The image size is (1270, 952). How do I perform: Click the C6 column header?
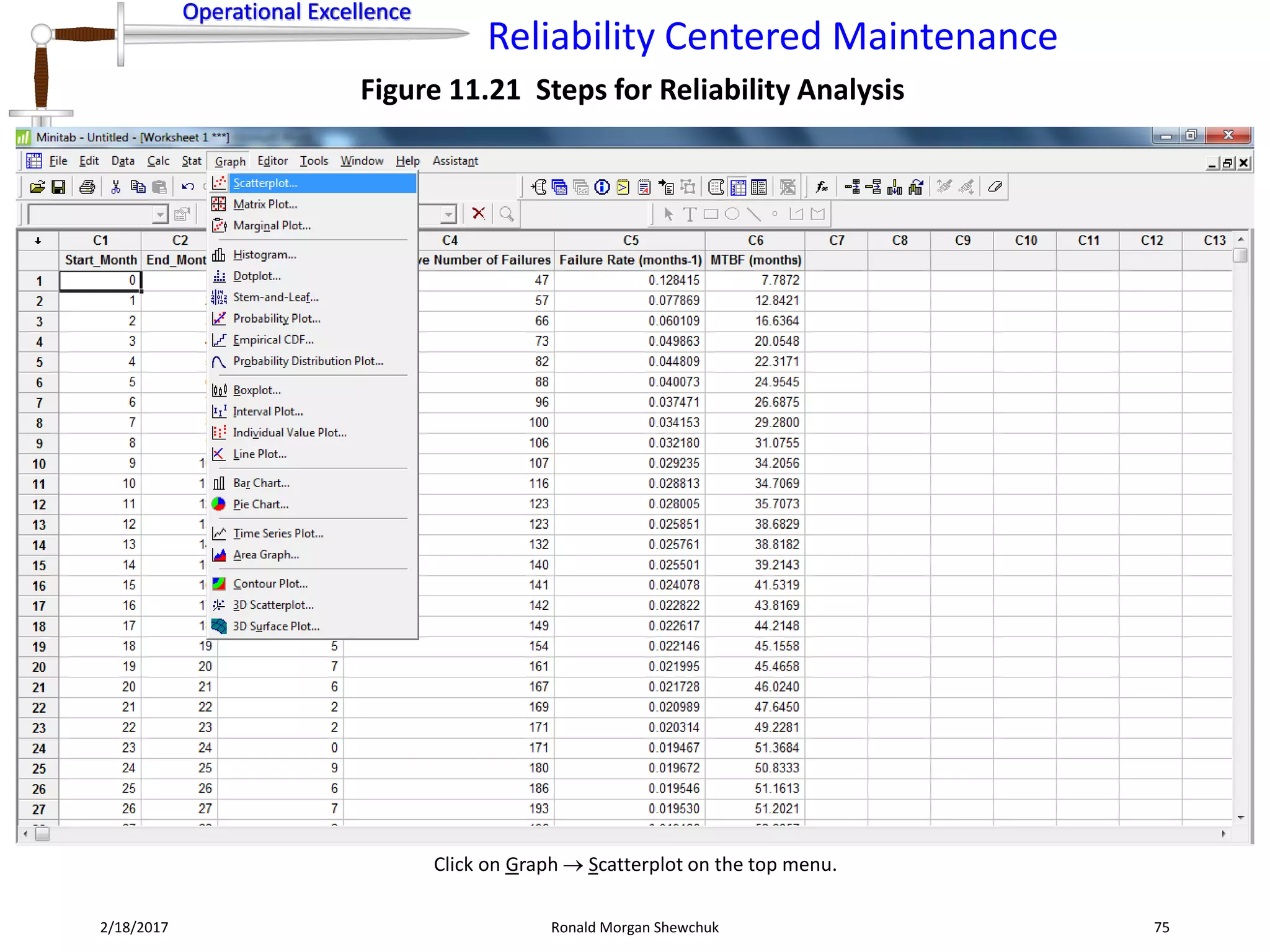pyautogui.click(x=755, y=240)
